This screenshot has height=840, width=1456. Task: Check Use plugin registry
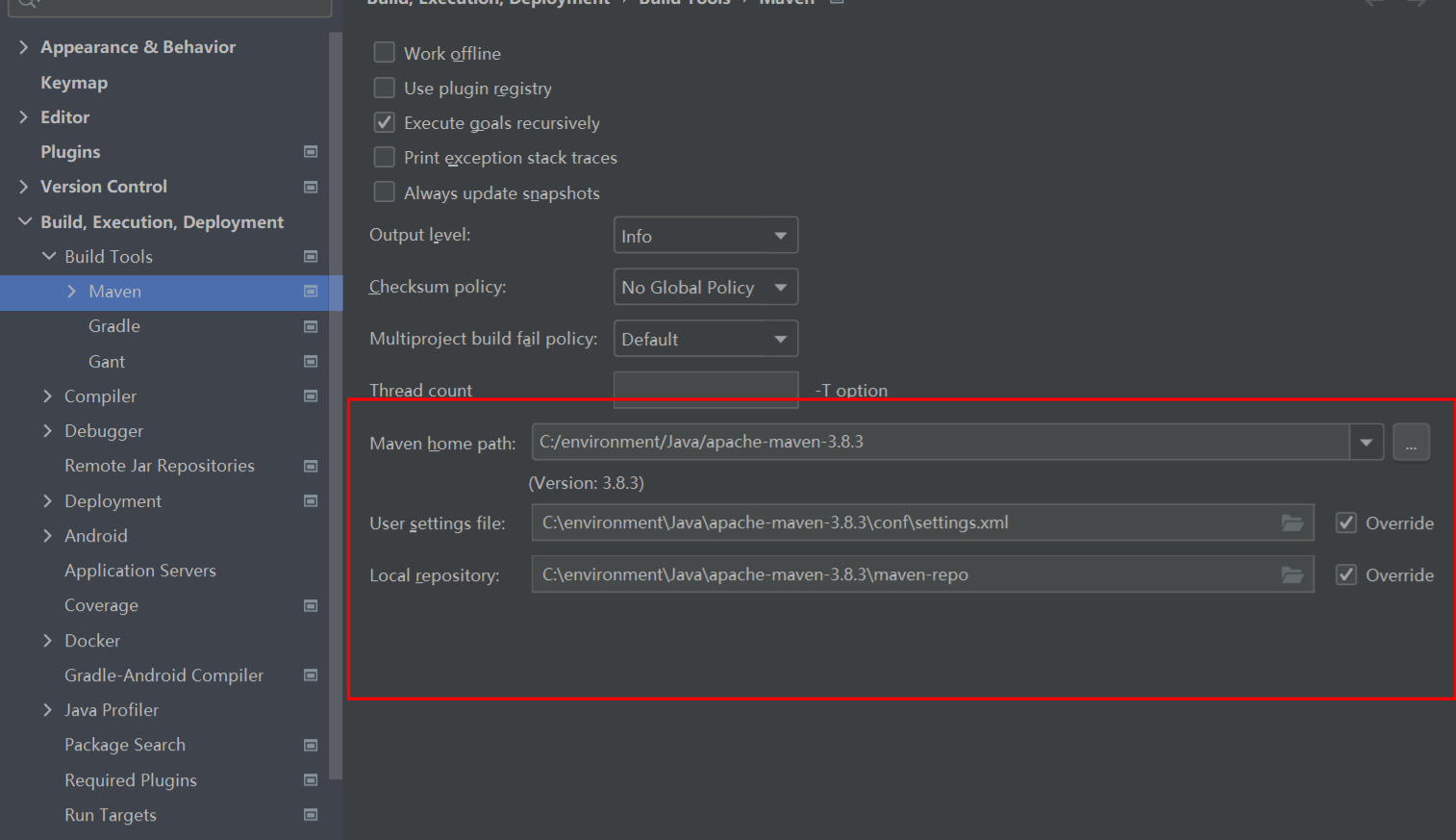click(x=385, y=88)
